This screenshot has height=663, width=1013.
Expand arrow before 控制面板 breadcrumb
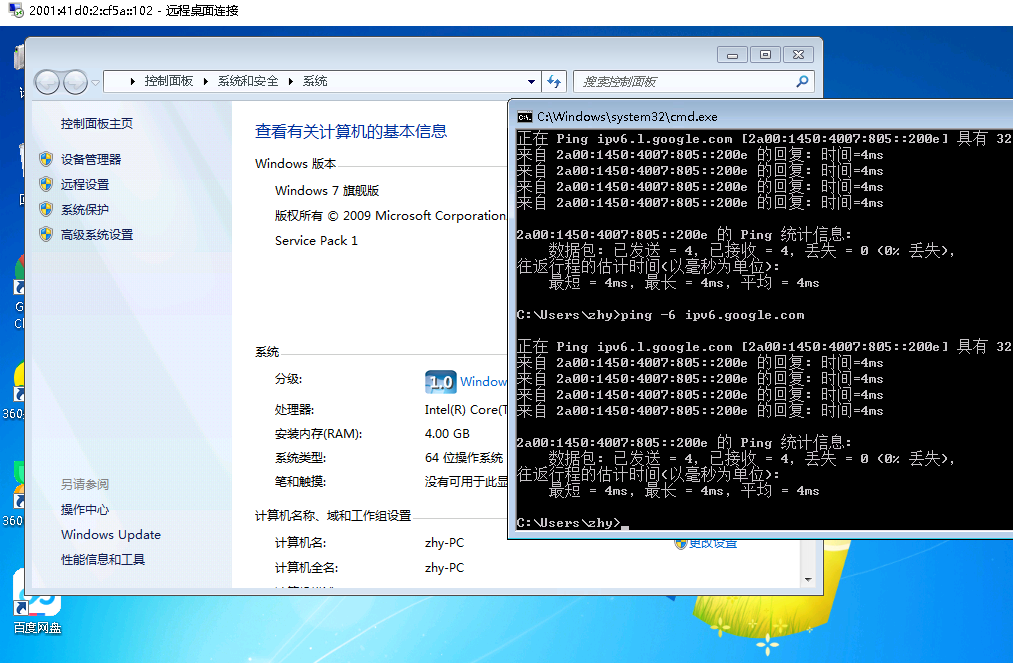tap(132, 81)
